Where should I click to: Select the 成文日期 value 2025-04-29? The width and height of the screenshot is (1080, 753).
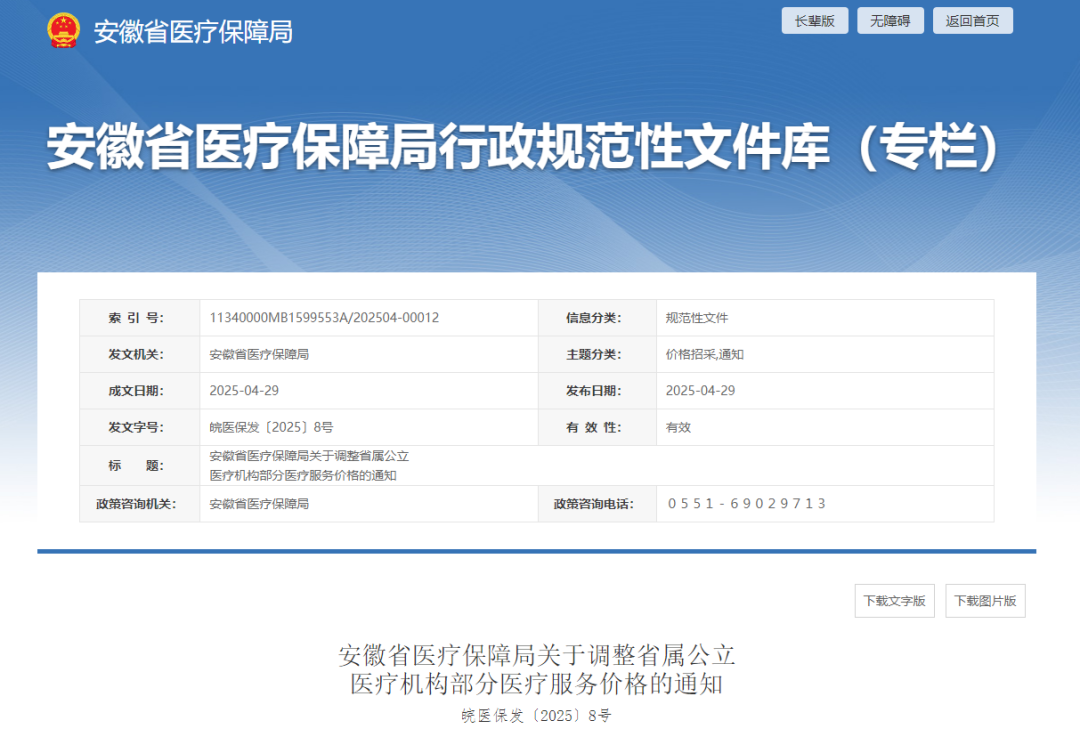pos(244,391)
